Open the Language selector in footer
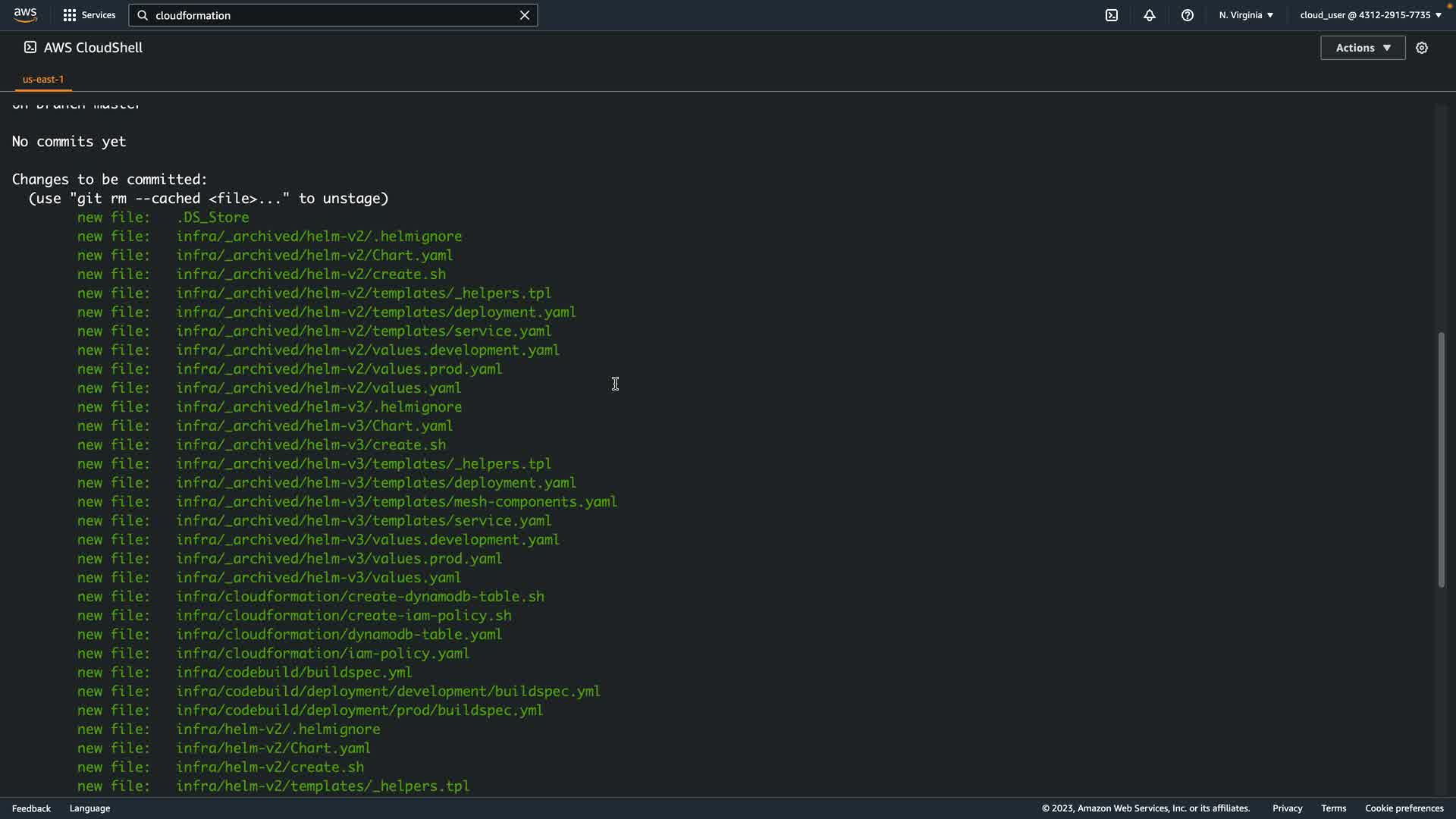 tap(89, 808)
